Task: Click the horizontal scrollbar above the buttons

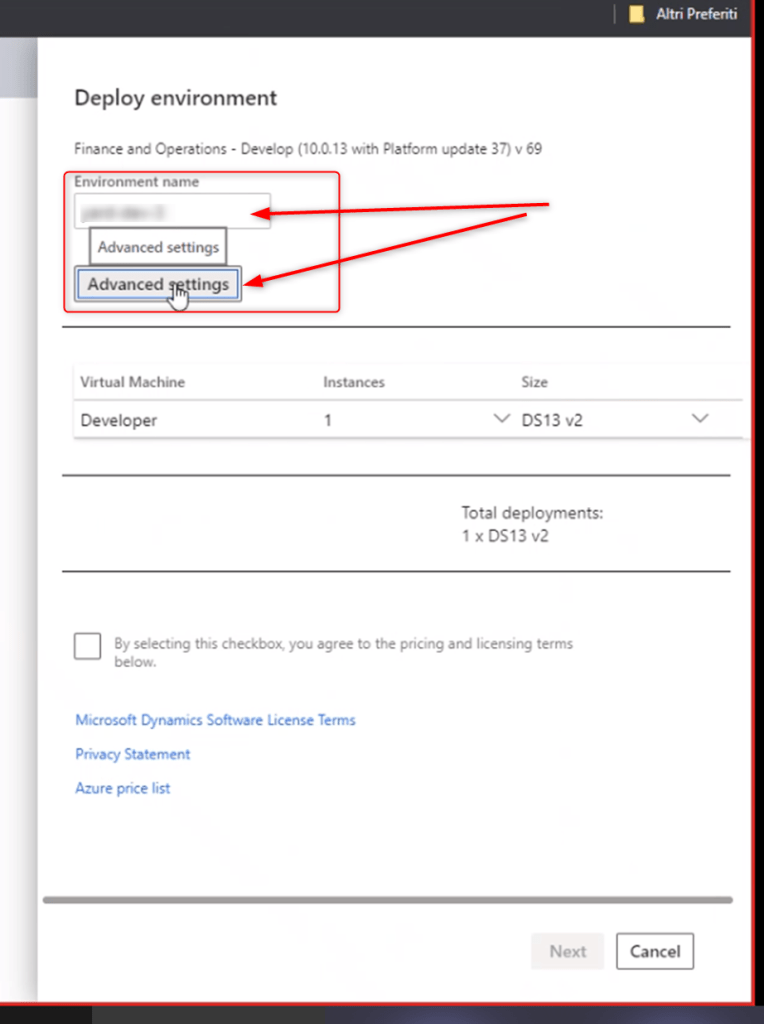Action: coord(390,900)
